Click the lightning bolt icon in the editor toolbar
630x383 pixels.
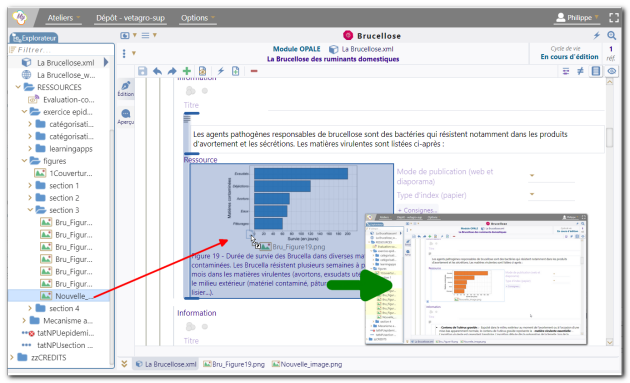(221, 71)
